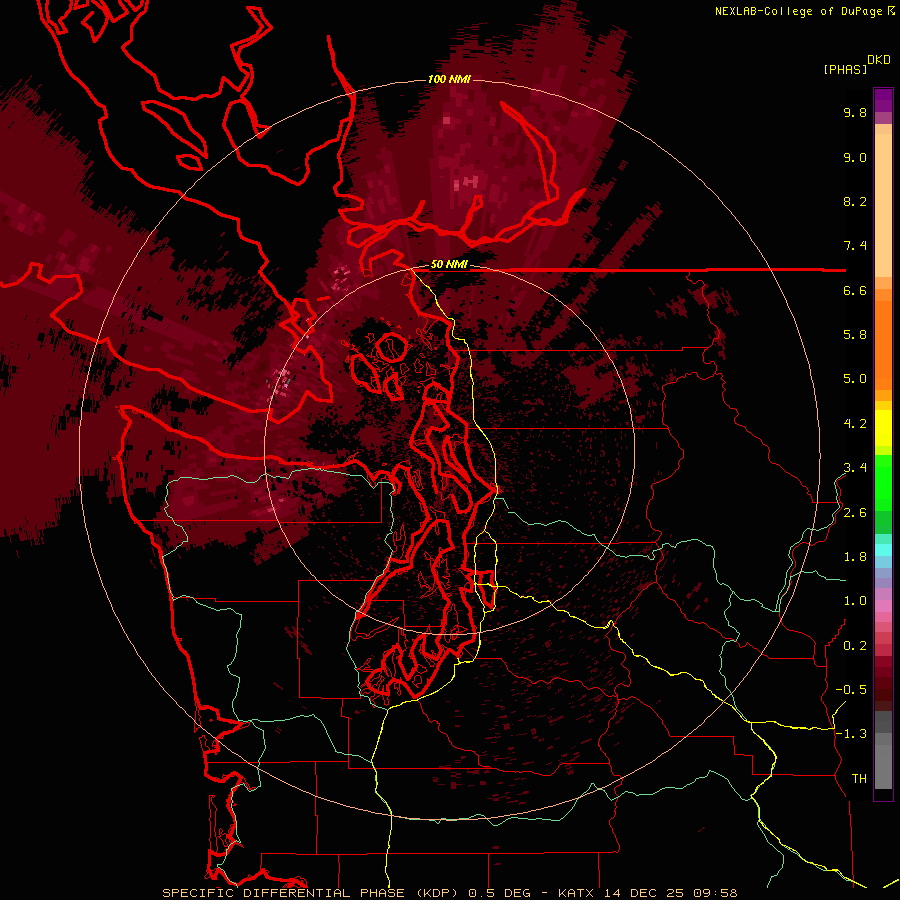Image resolution: width=900 pixels, height=900 pixels.
Task: Select the 5.0 scale value
Action: point(855,379)
